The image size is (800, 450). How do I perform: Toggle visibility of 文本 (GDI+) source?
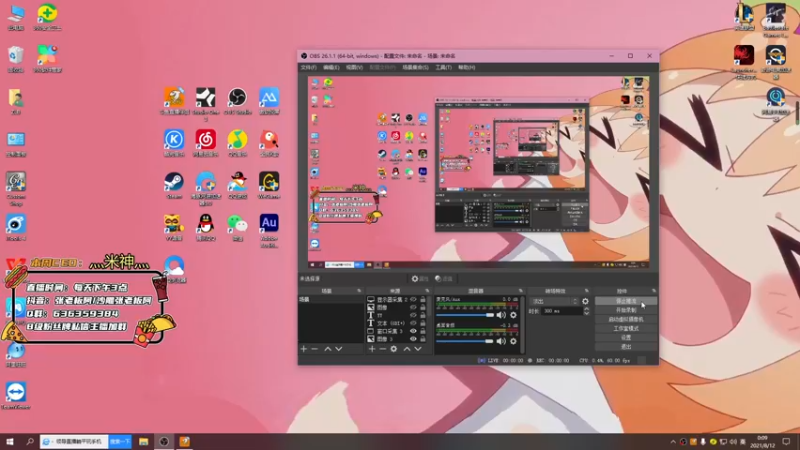pyautogui.click(x=413, y=323)
